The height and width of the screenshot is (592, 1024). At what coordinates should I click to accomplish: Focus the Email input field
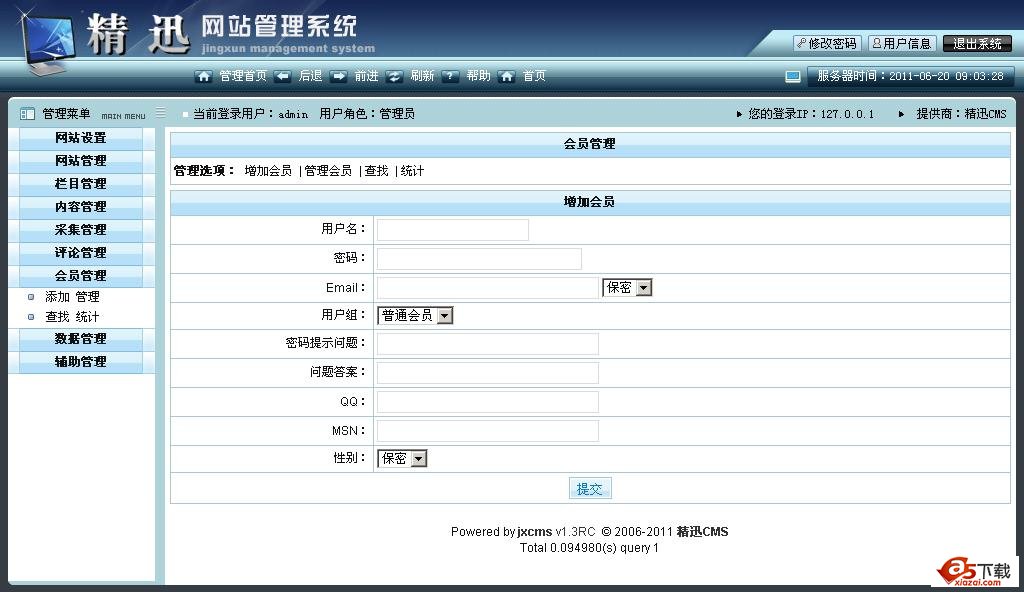pos(488,288)
